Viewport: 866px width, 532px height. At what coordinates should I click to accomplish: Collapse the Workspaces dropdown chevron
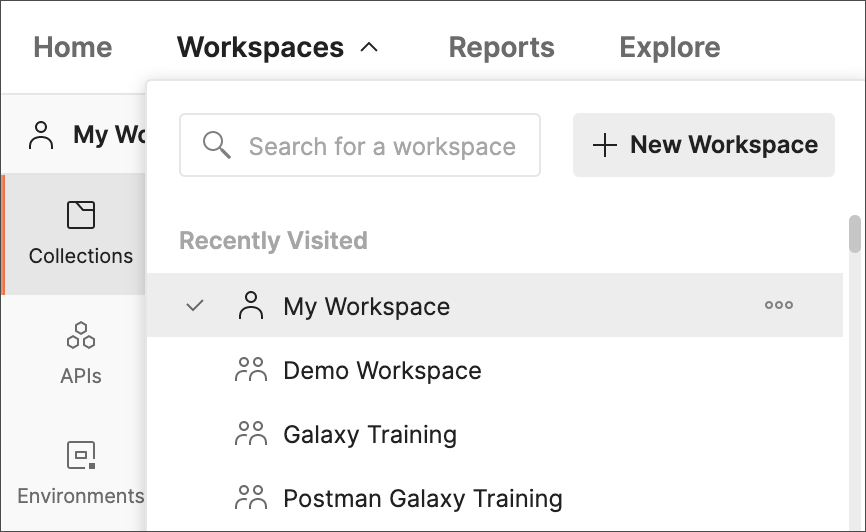coord(369,48)
